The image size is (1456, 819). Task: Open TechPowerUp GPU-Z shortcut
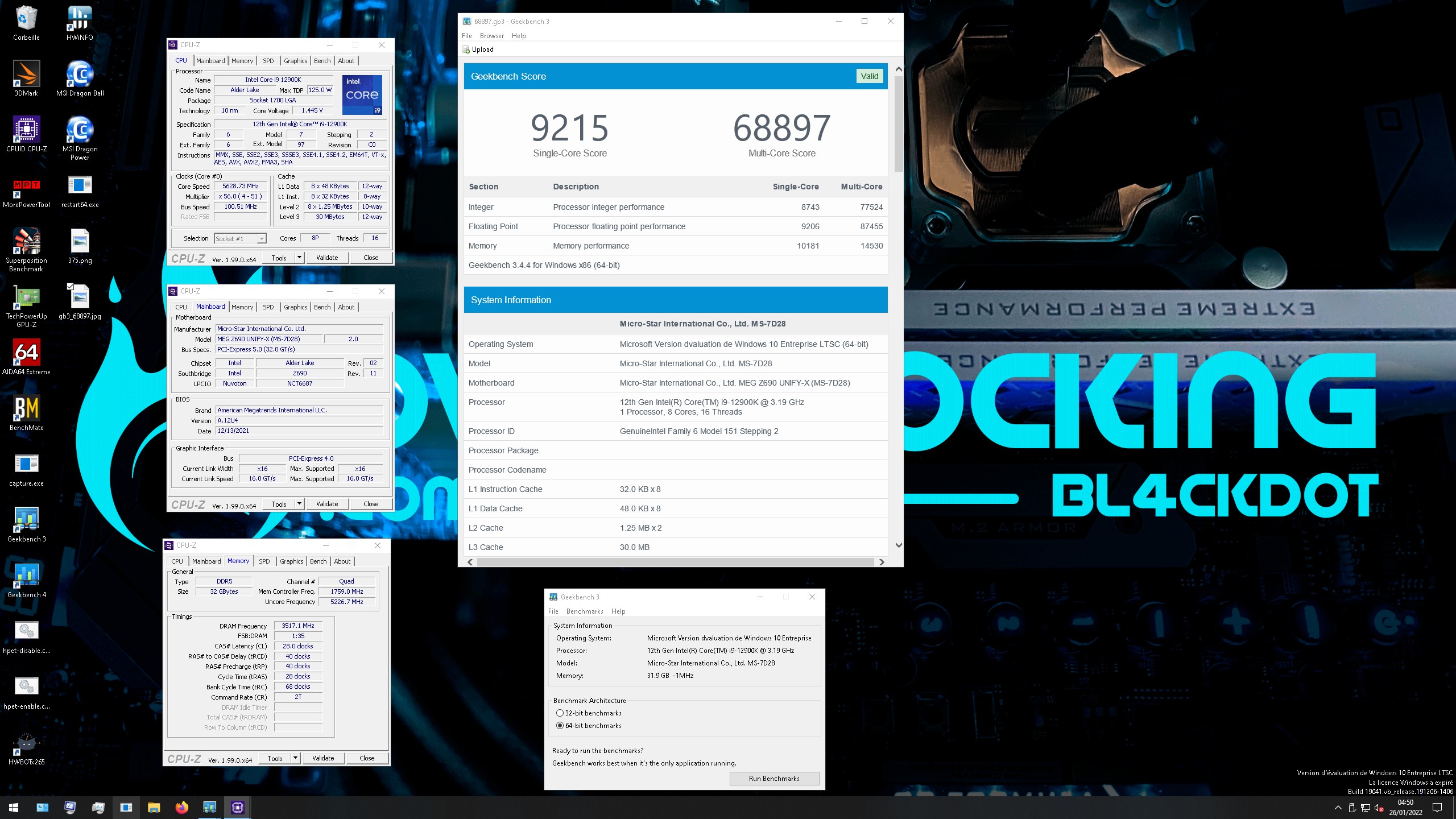(26, 305)
